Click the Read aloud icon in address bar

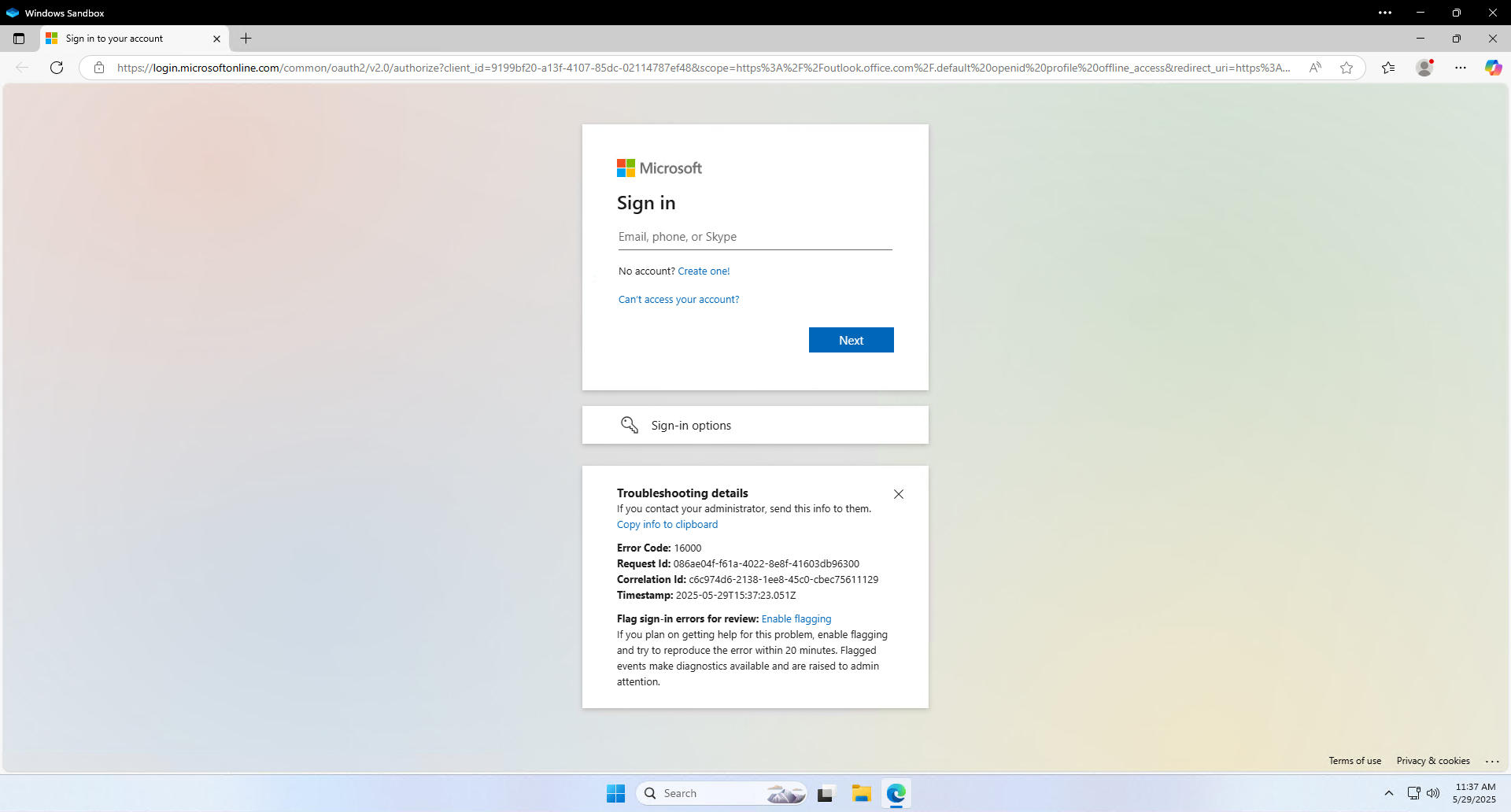[1315, 68]
